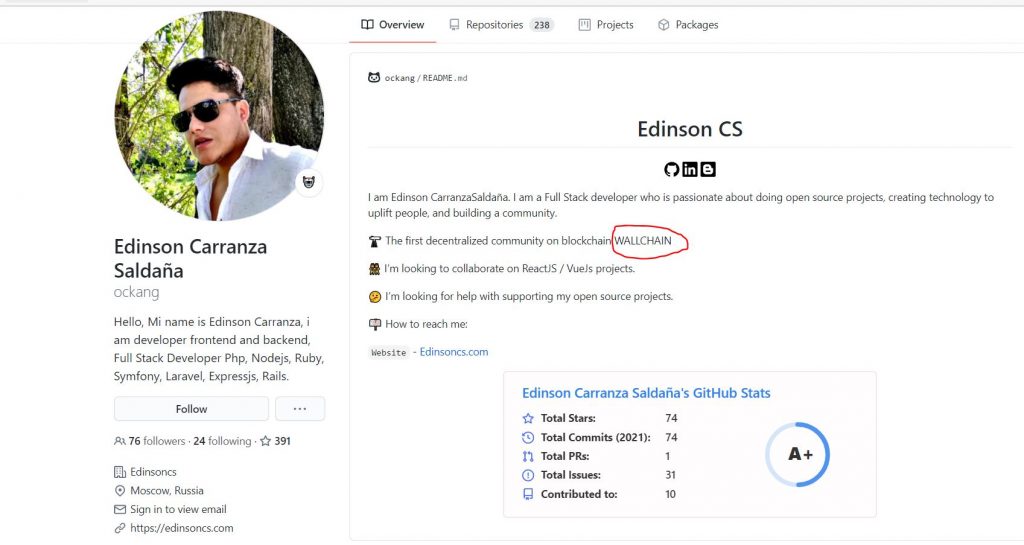
Task: Click the Follow button
Action: click(x=191, y=409)
